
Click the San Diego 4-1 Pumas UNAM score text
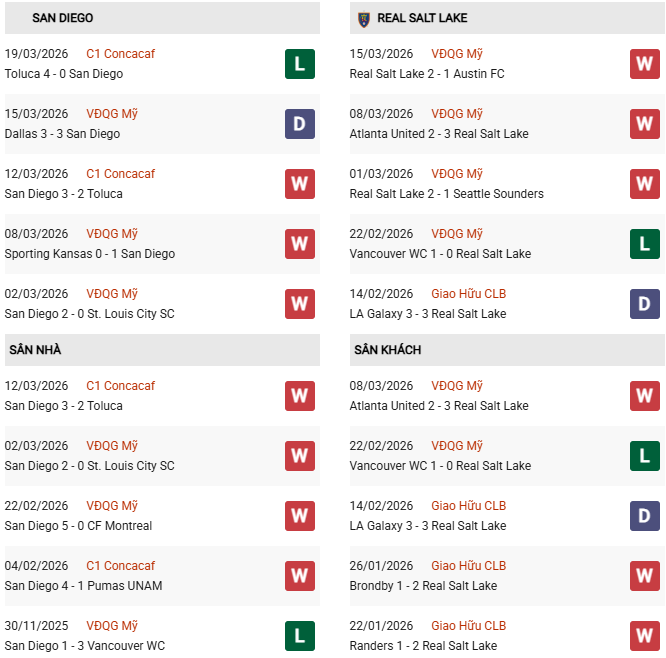[83, 586]
